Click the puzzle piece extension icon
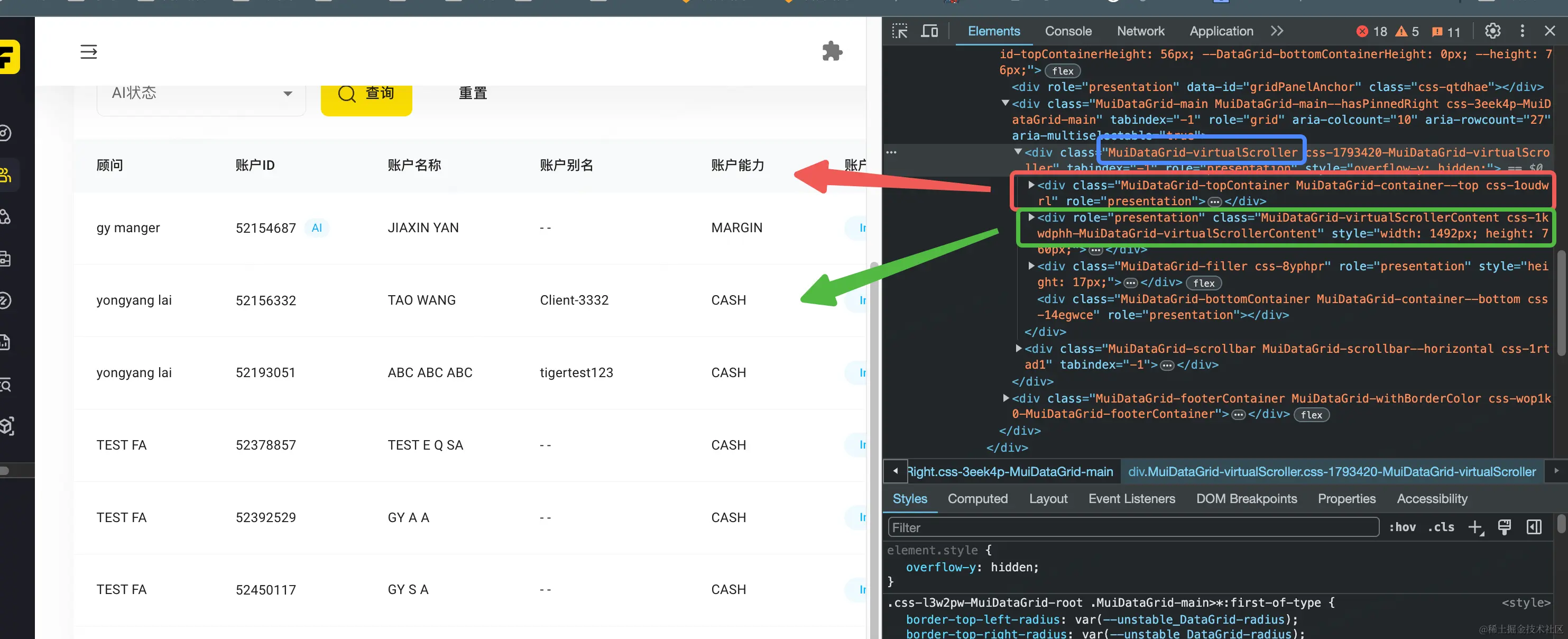Screen dimensions: 1568x639 click(832, 51)
